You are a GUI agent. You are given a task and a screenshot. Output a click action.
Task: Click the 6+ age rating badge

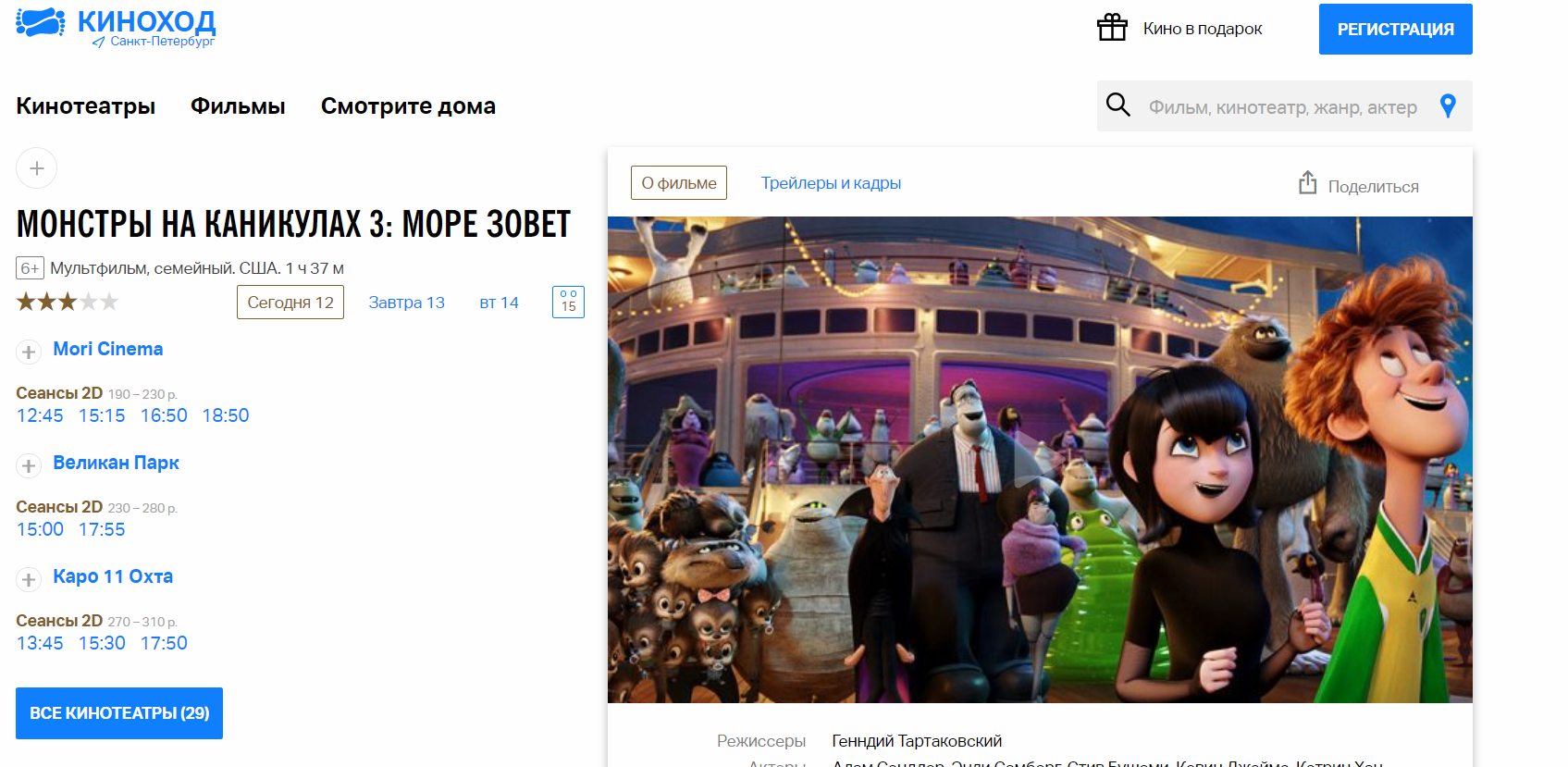(30, 268)
